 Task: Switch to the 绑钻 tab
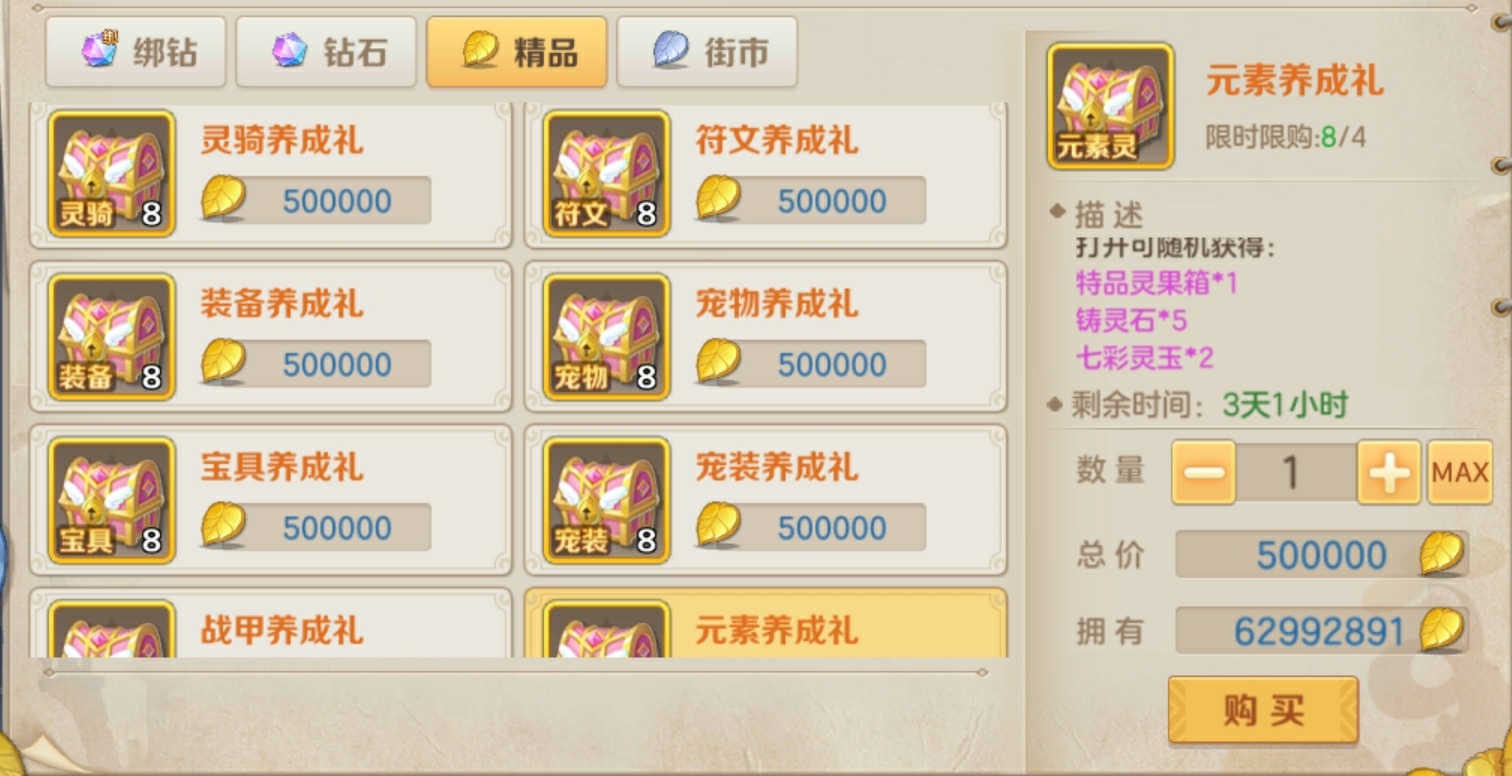tap(135, 51)
